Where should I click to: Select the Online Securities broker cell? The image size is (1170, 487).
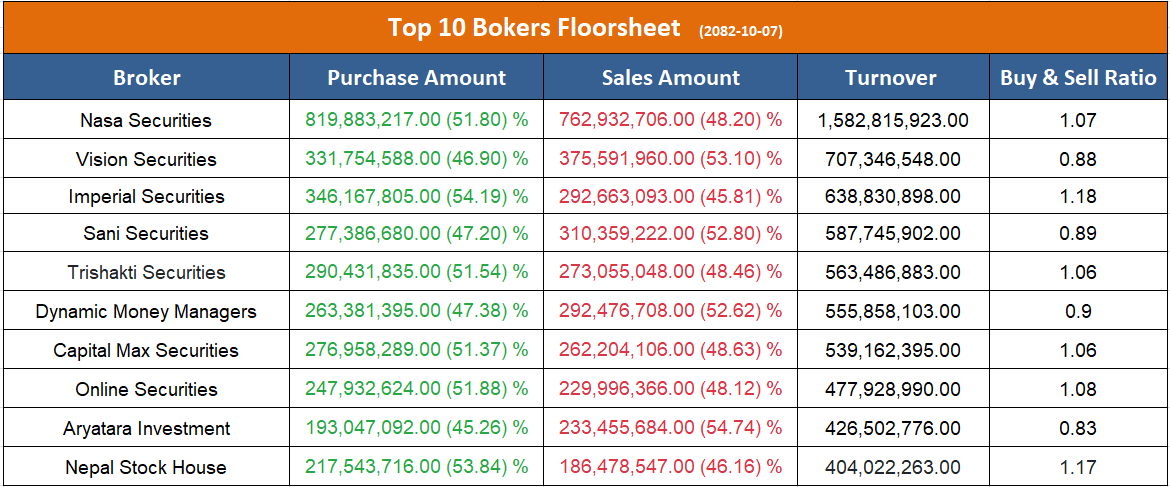[x=146, y=390]
